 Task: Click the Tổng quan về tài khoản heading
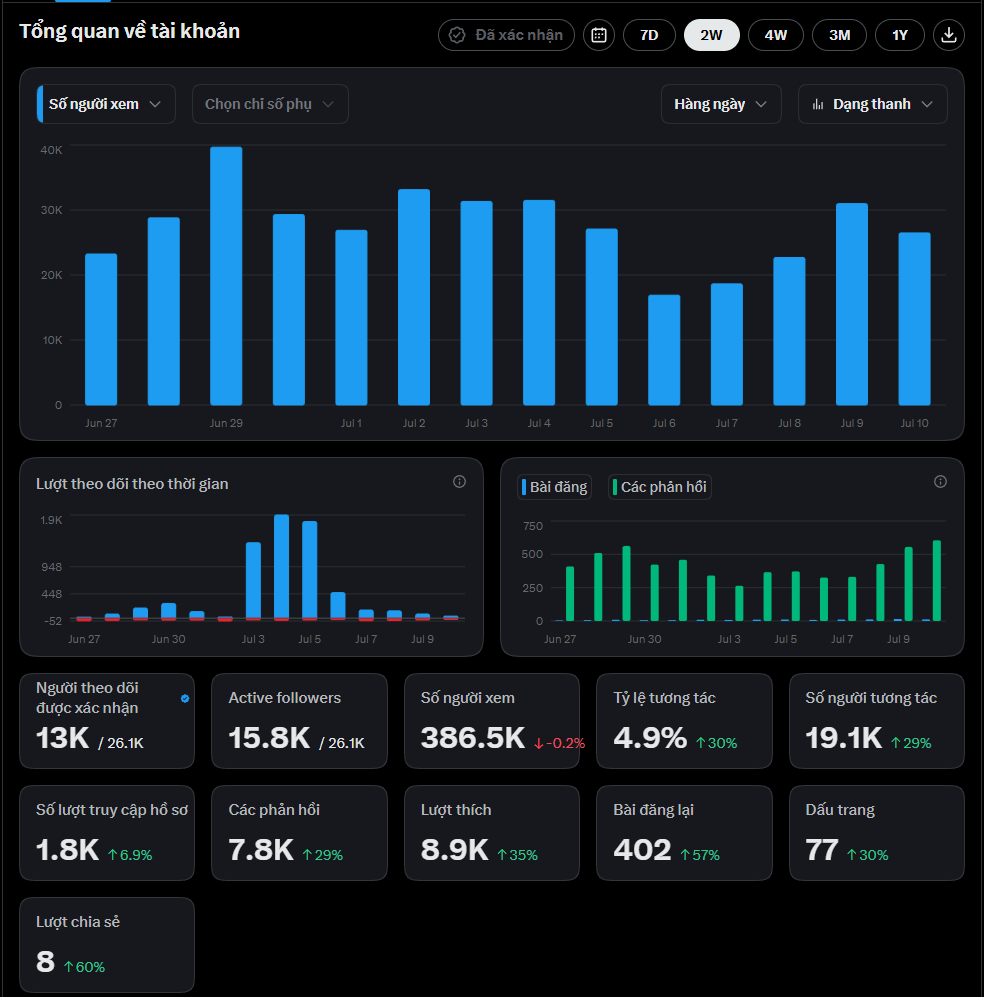pos(130,31)
